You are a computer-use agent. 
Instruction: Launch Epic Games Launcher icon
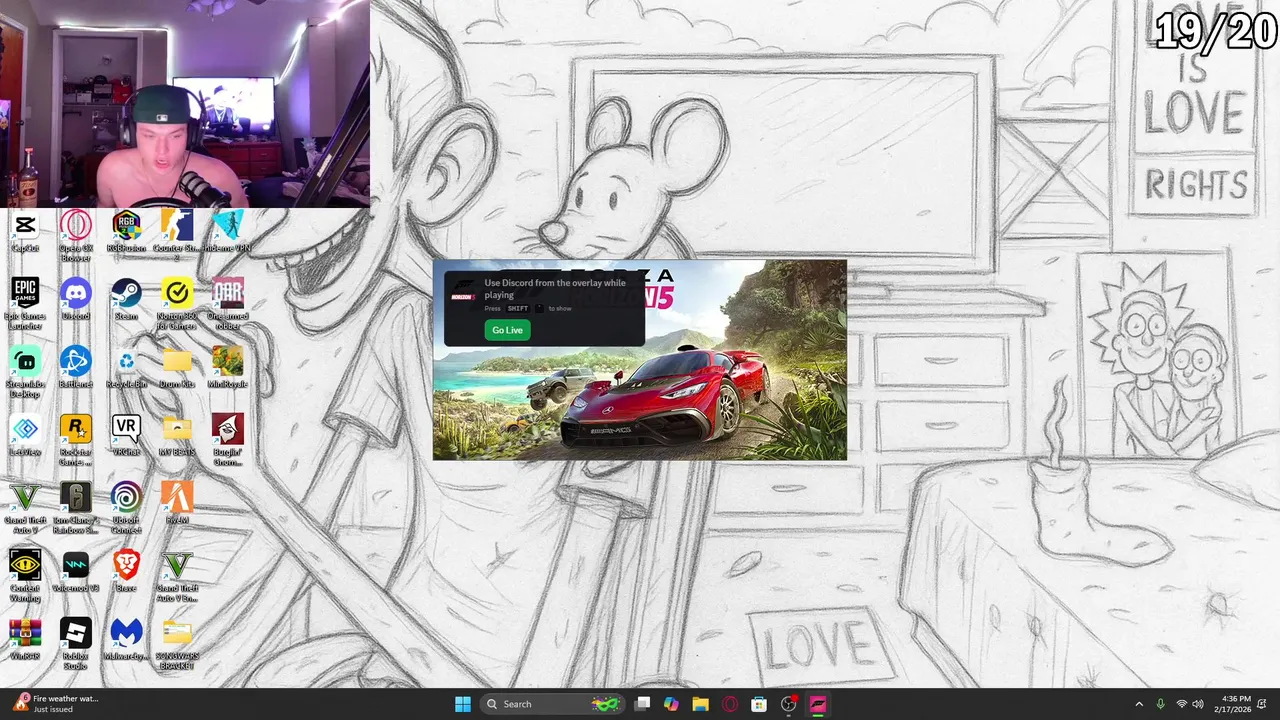pos(25,304)
